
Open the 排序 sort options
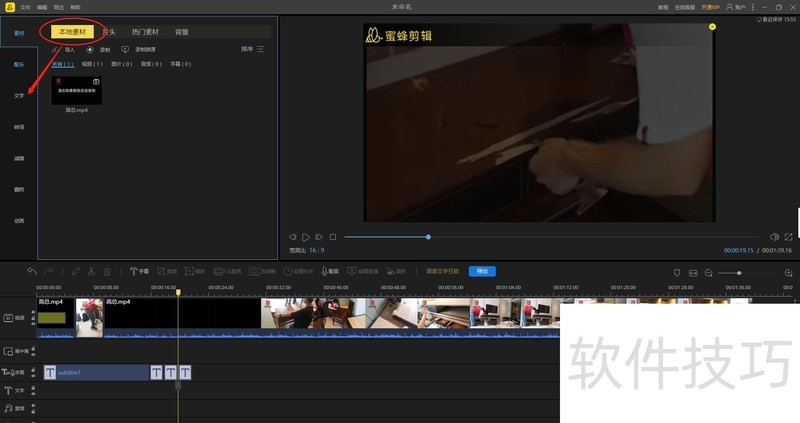253,49
